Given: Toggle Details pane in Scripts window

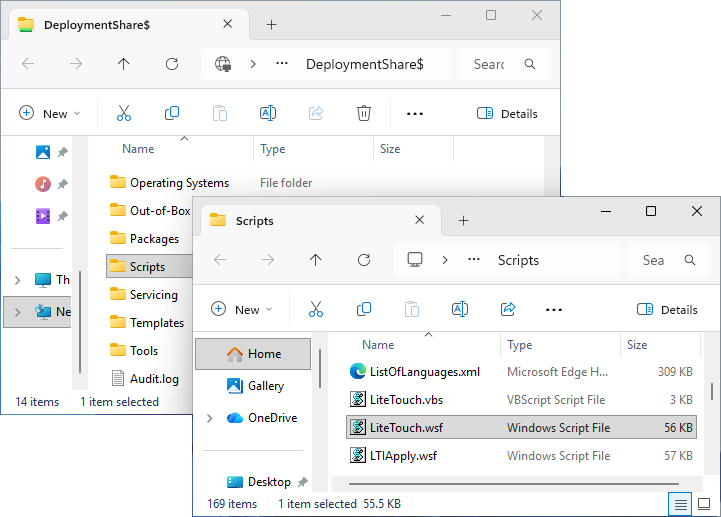Looking at the screenshot, I should click(667, 310).
